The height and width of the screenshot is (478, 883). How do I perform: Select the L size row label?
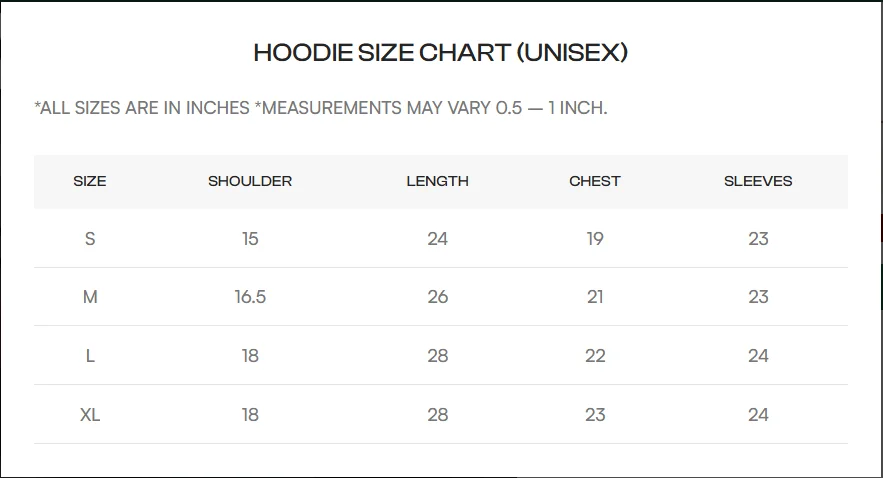pos(90,356)
